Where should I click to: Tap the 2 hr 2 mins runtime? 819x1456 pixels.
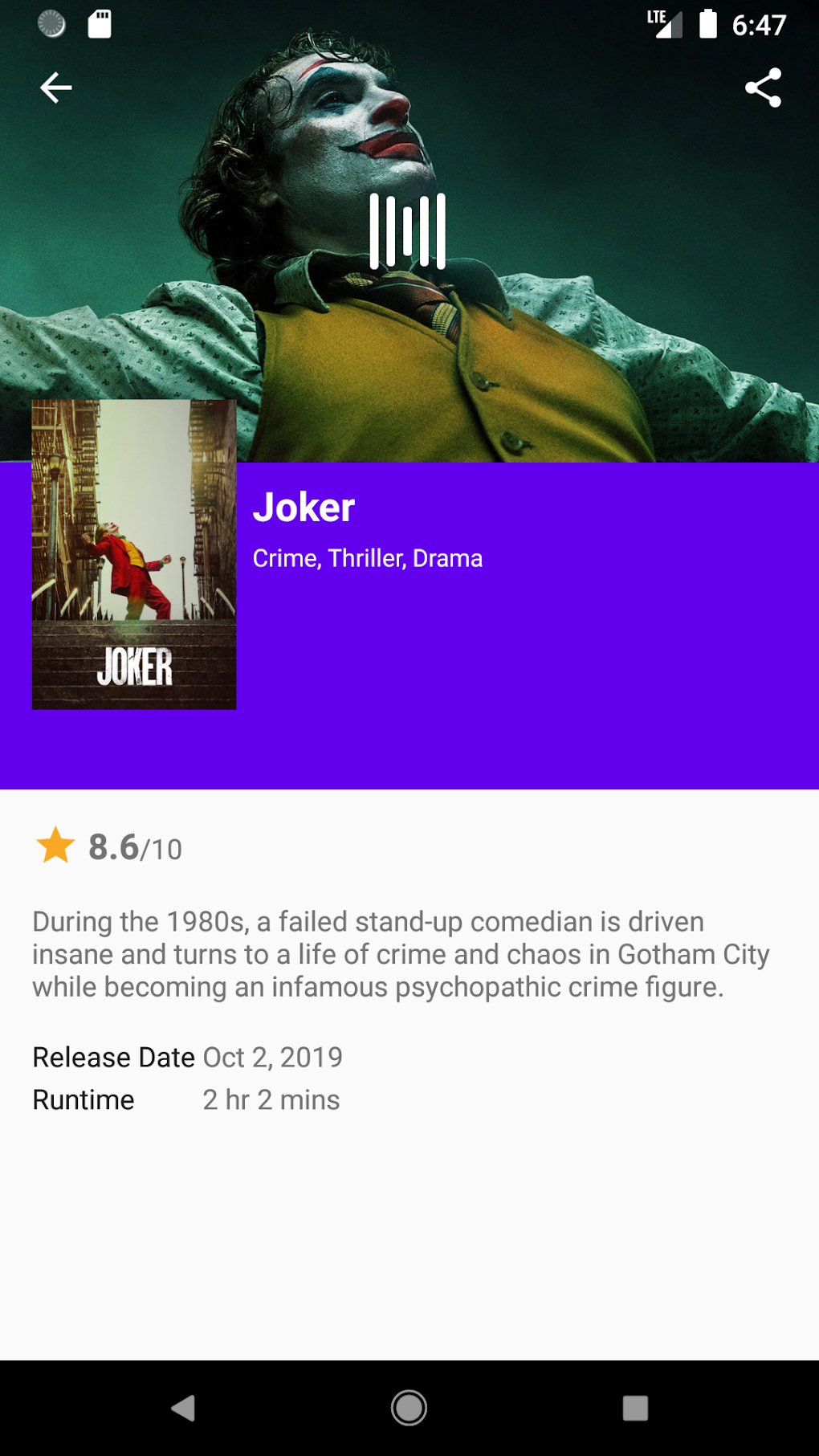[271, 1099]
